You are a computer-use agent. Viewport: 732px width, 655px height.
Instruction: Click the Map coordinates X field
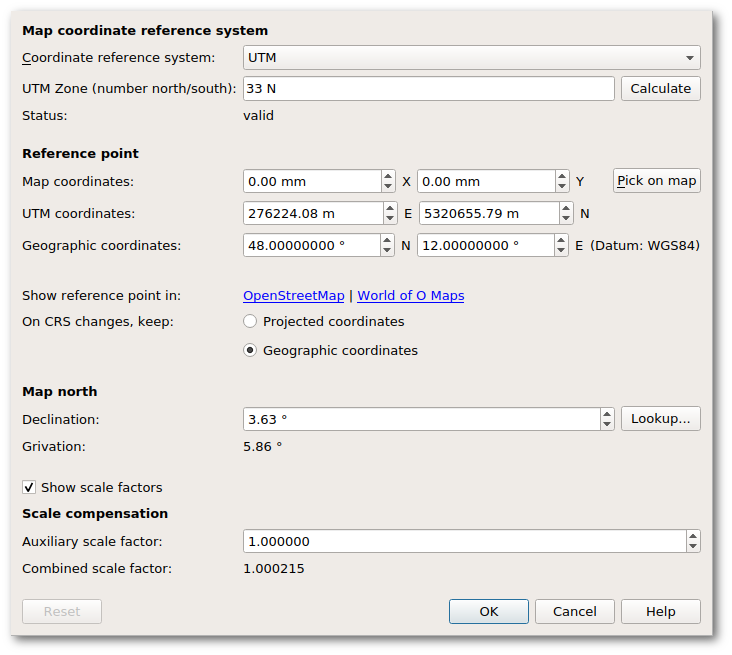coord(312,181)
